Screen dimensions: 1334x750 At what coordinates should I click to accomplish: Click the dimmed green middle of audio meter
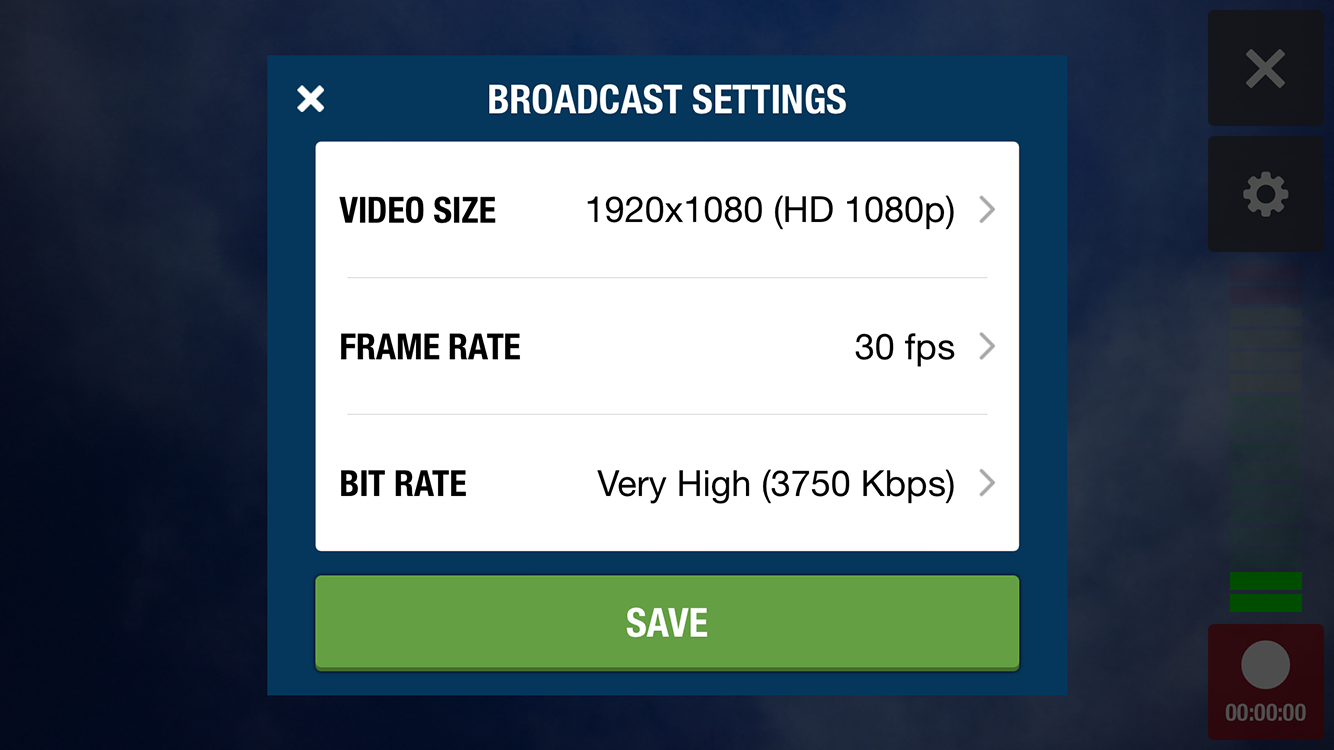(x=1265, y=420)
